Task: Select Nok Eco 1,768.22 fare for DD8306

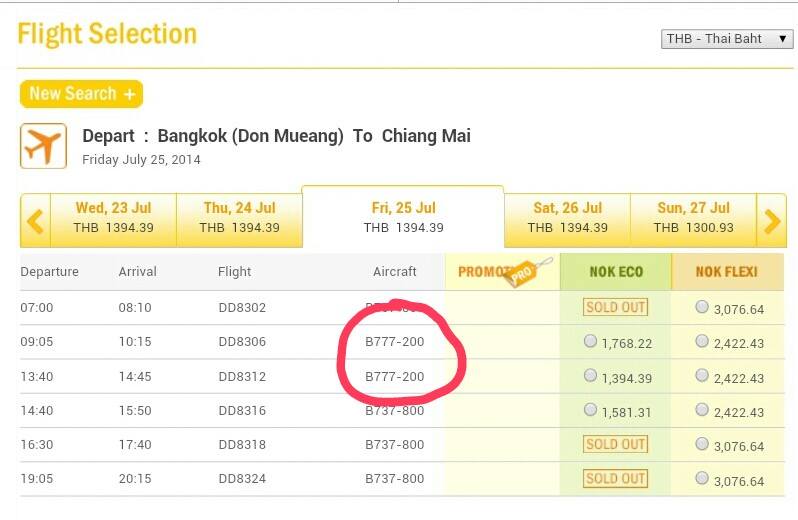Action: [x=590, y=342]
